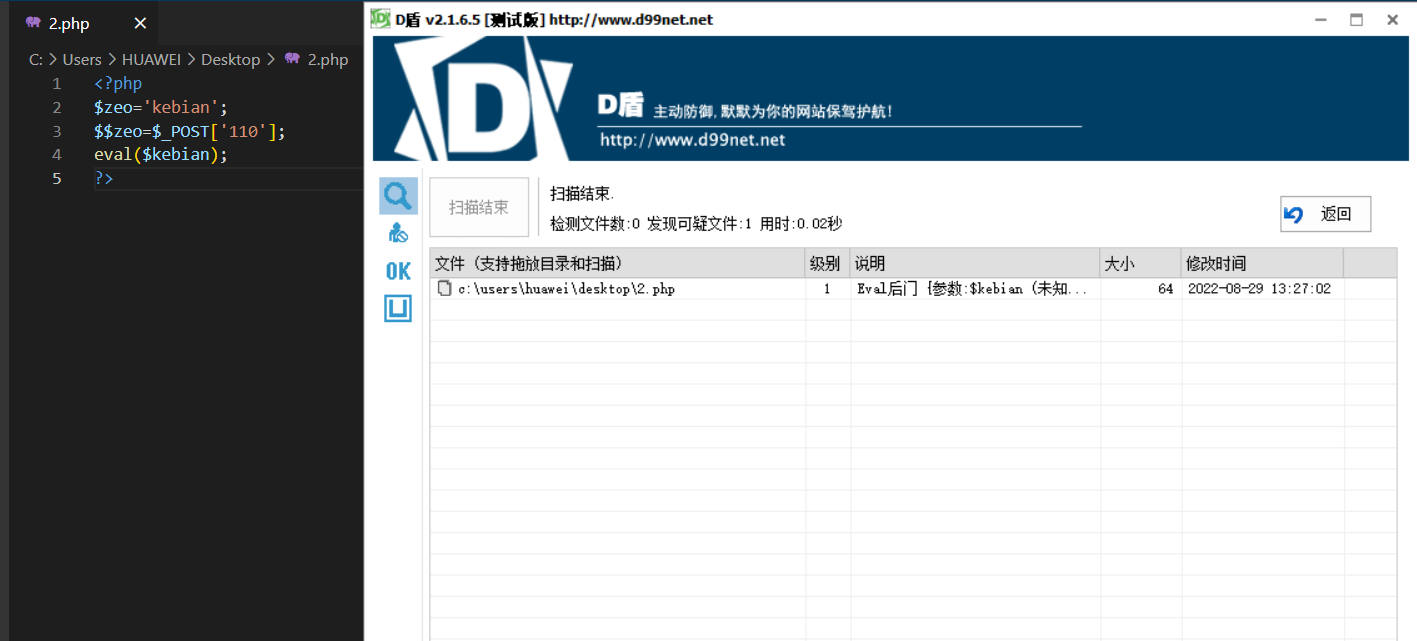Image resolution: width=1417 pixels, height=641 pixels.
Task: Open the http://www.d99net.net banner link
Action: [692, 140]
